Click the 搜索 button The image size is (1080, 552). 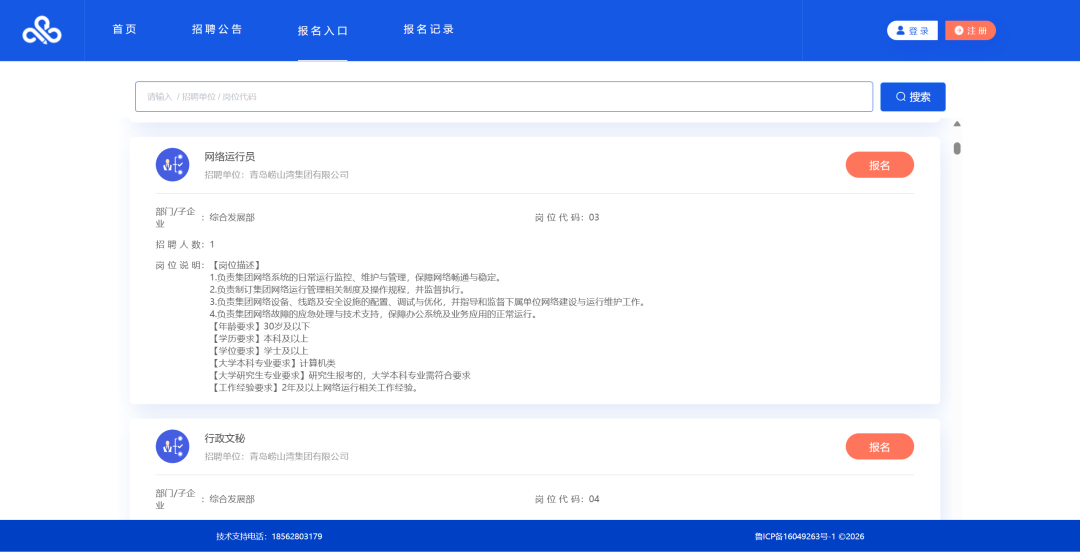[x=913, y=96]
